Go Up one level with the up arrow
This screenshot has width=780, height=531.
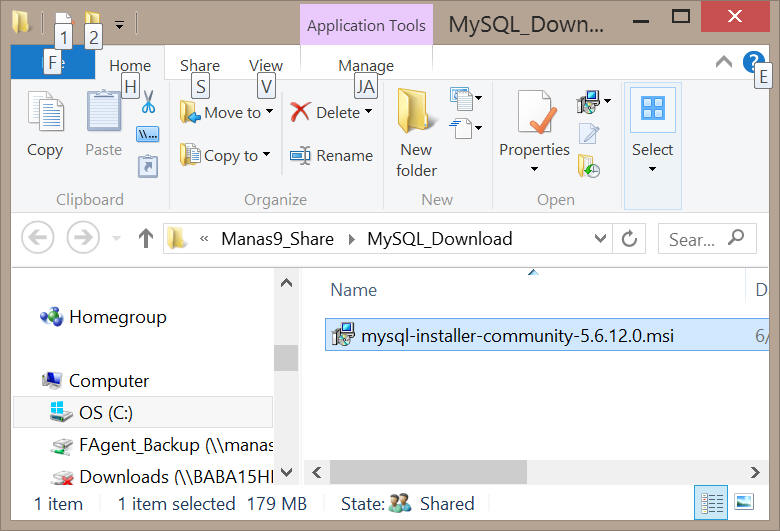[x=146, y=238]
